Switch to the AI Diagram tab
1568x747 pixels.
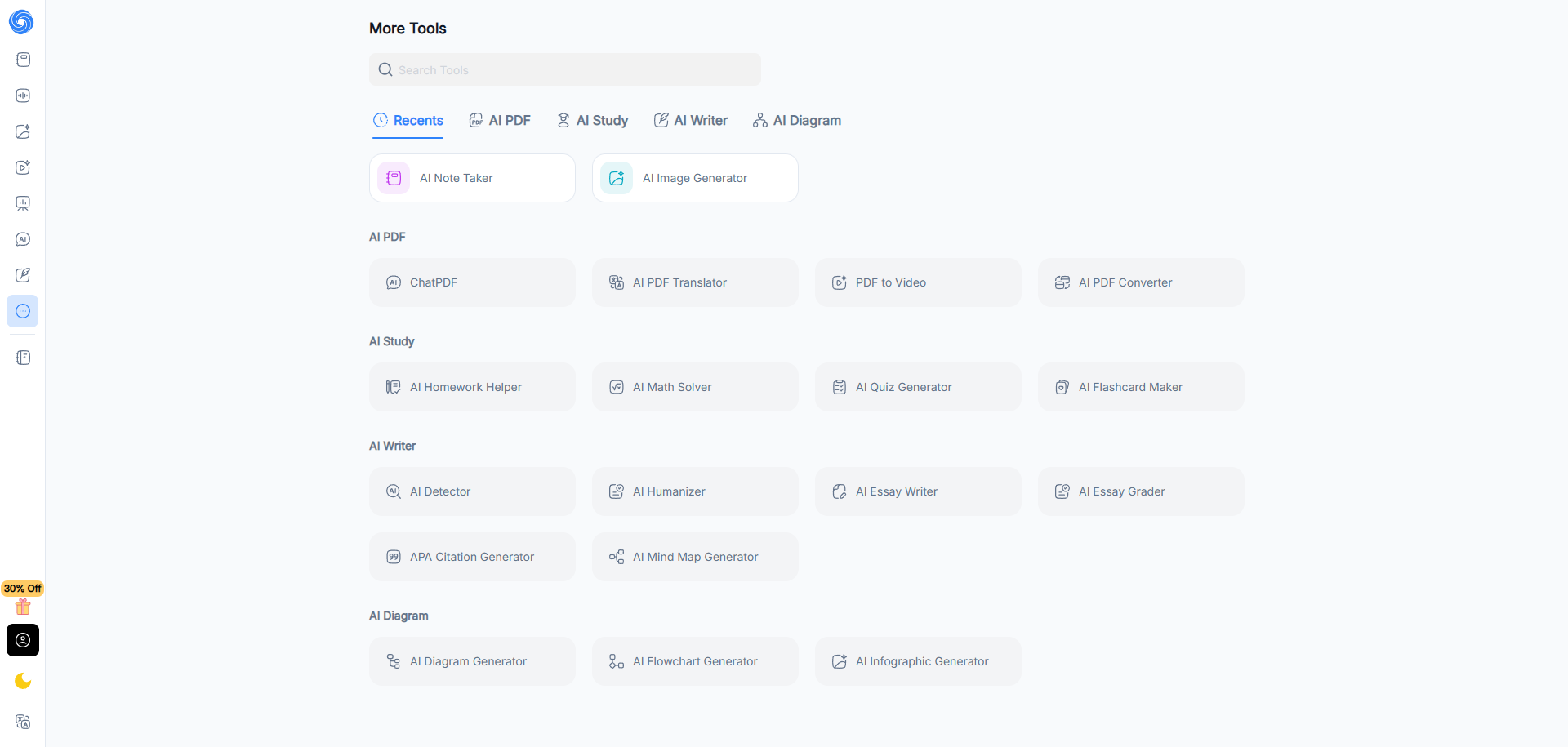tap(797, 121)
